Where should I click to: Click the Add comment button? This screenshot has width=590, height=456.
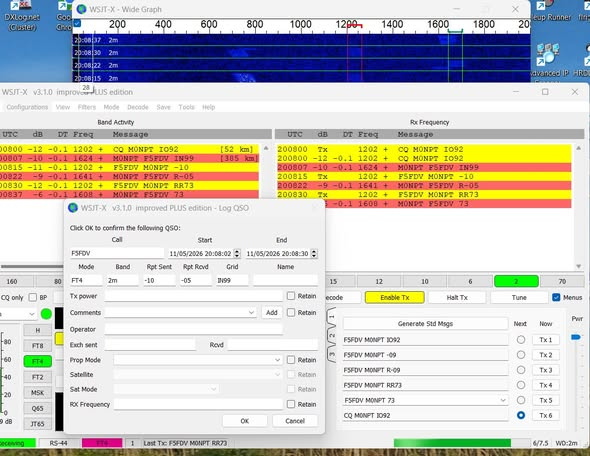click(x=272, y=313)
